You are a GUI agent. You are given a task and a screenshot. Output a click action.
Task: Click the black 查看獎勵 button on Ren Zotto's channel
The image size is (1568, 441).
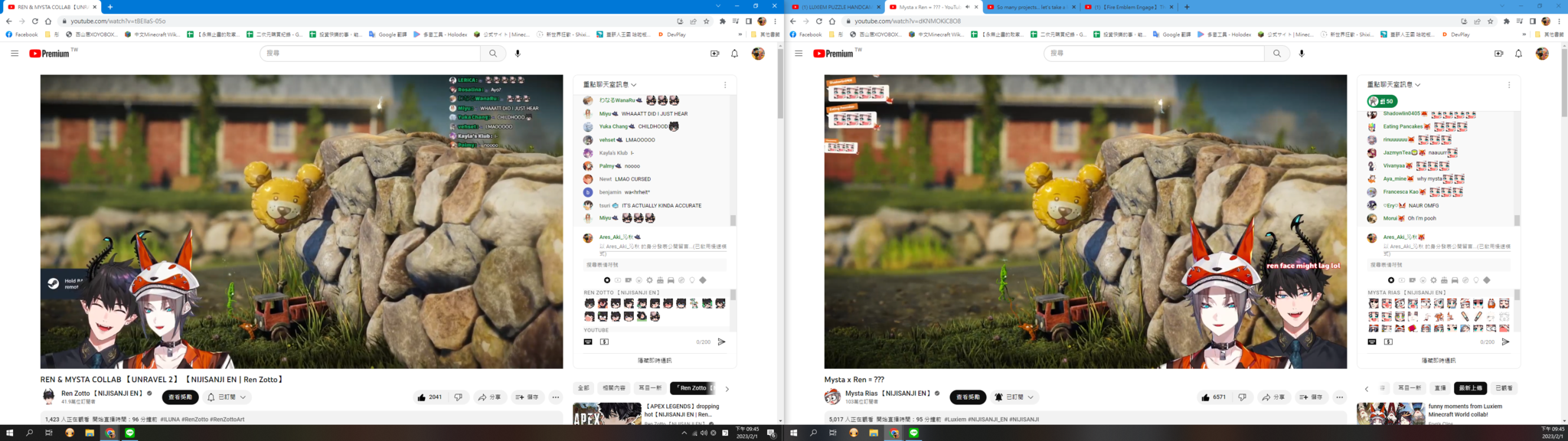click(180, 397)
